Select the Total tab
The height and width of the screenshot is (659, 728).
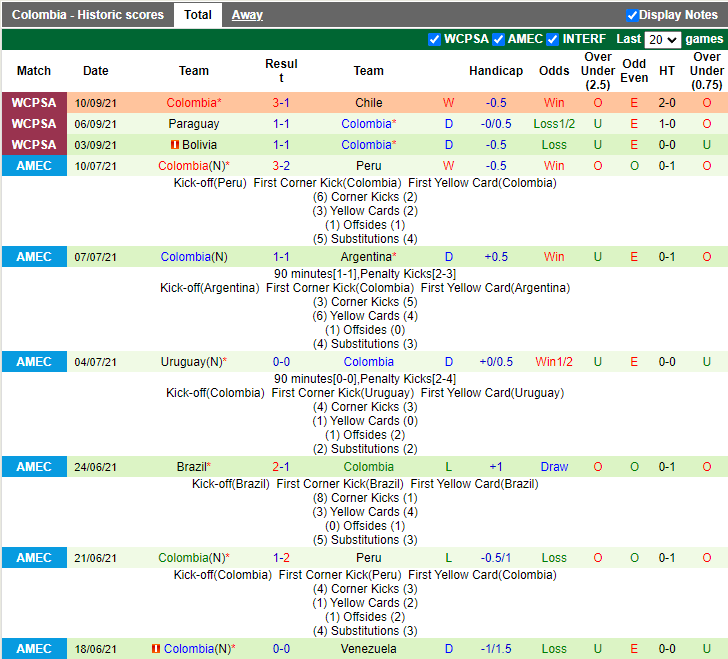[198, 15]
